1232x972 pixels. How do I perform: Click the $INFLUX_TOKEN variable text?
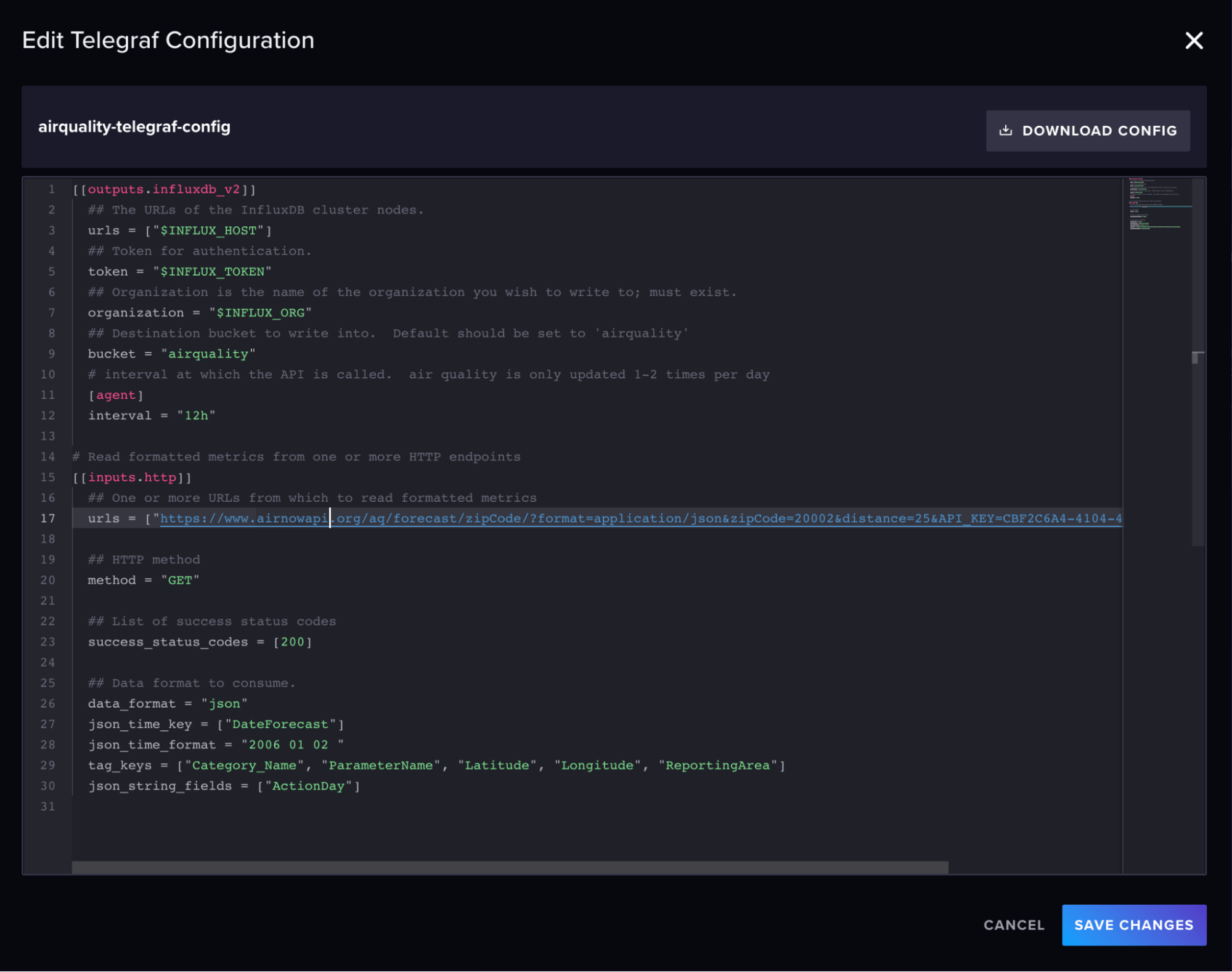pyautogui.click(x=212, y=272)
